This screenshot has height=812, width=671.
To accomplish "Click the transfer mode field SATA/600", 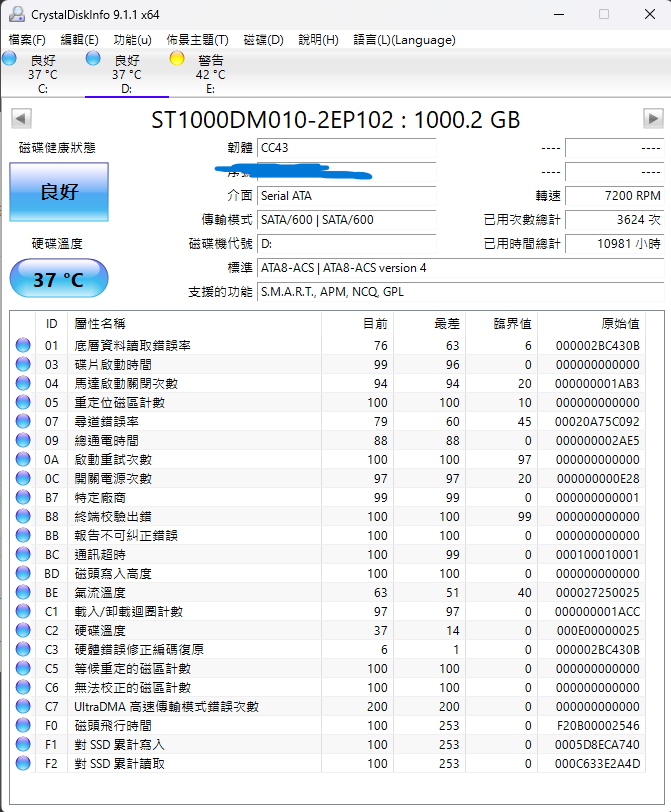I will (346, 220).
